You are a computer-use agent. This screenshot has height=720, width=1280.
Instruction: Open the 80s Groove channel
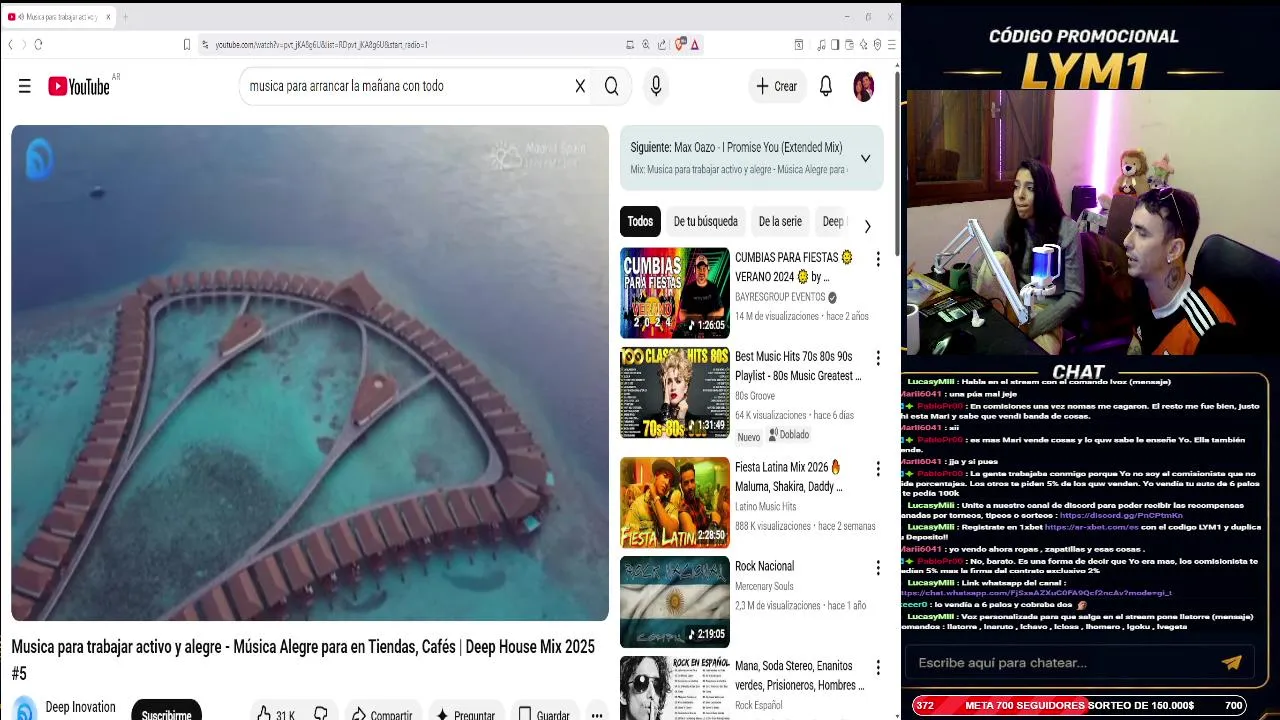click(x=755, y=396)
